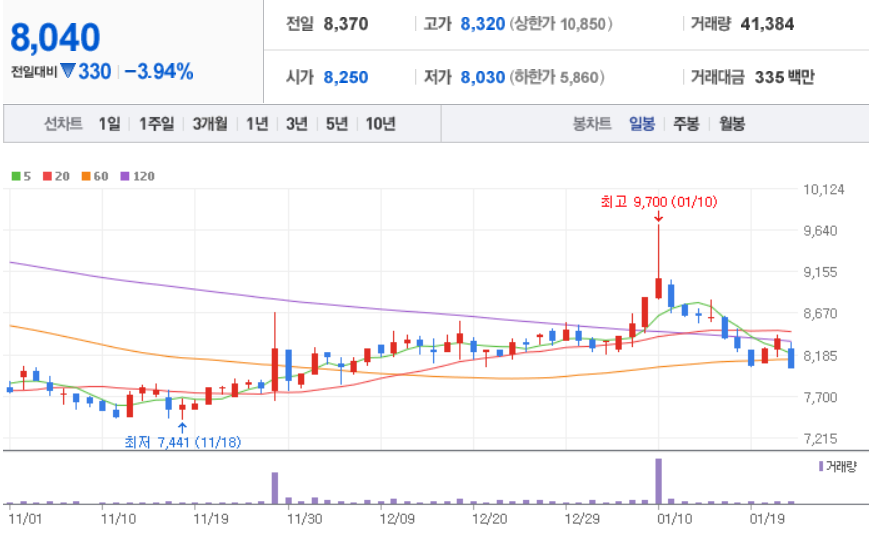869x547 pixels.
Task: Show the 3년 line chart
Action: click(x=297, y=124)
